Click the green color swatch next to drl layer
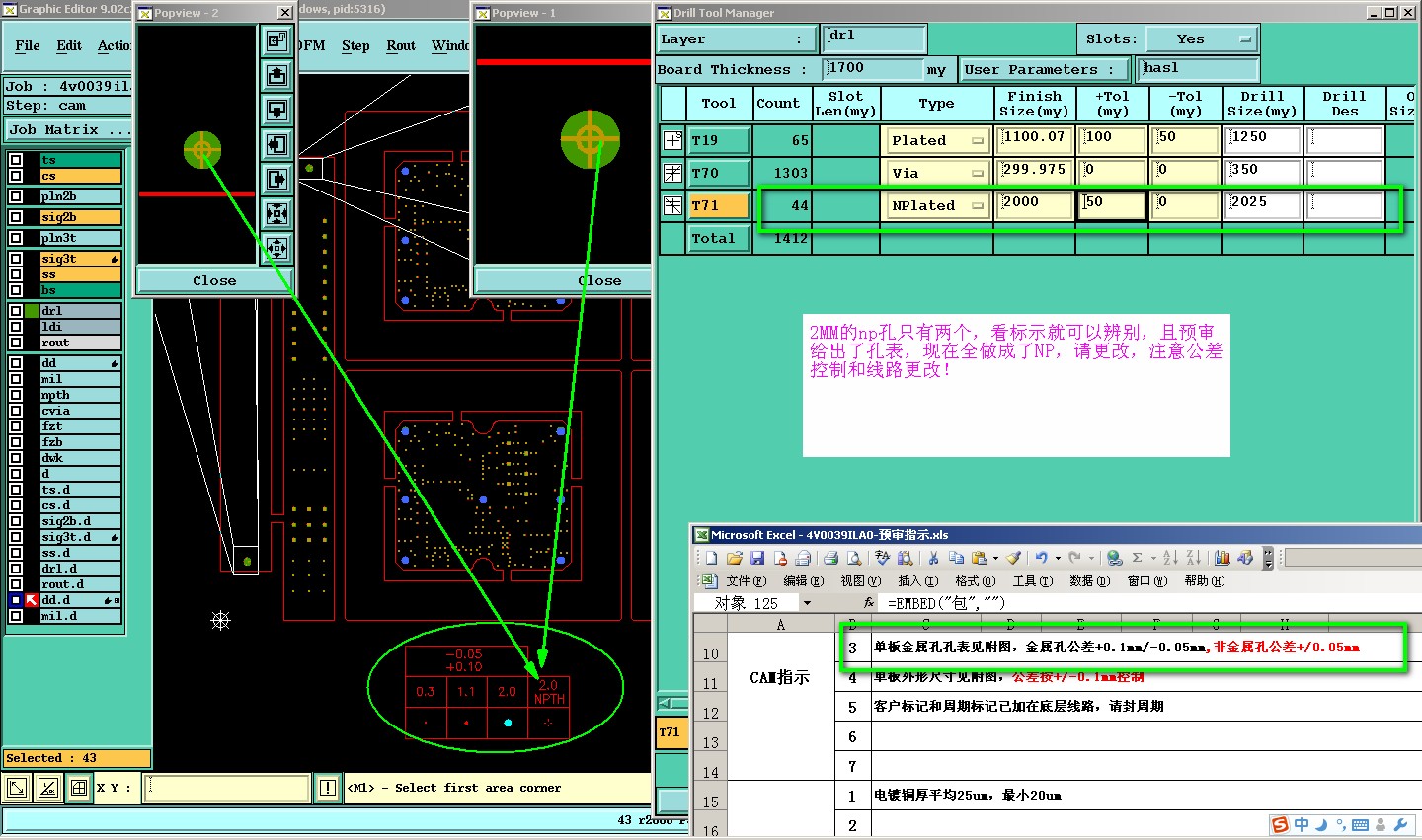Image resolution: width=1422 pixels, height=840 pixels. [33, 311]
